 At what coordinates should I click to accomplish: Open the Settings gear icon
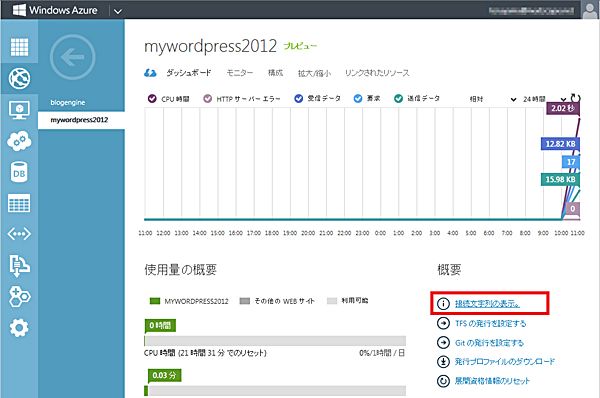[19, 328]
